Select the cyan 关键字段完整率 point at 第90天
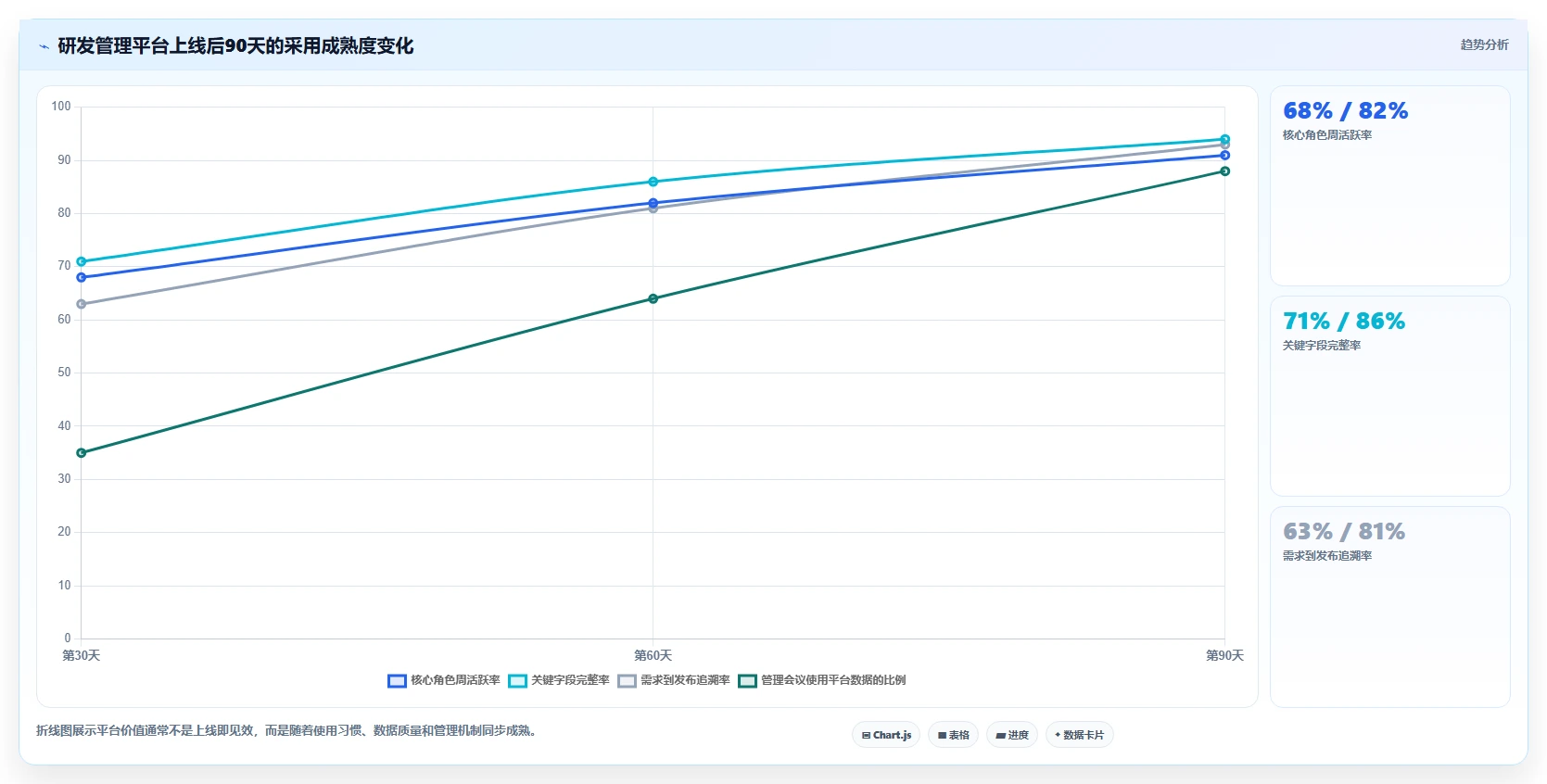The image size is (1547, 784). pyautogui.click(x=1224, y=139)
